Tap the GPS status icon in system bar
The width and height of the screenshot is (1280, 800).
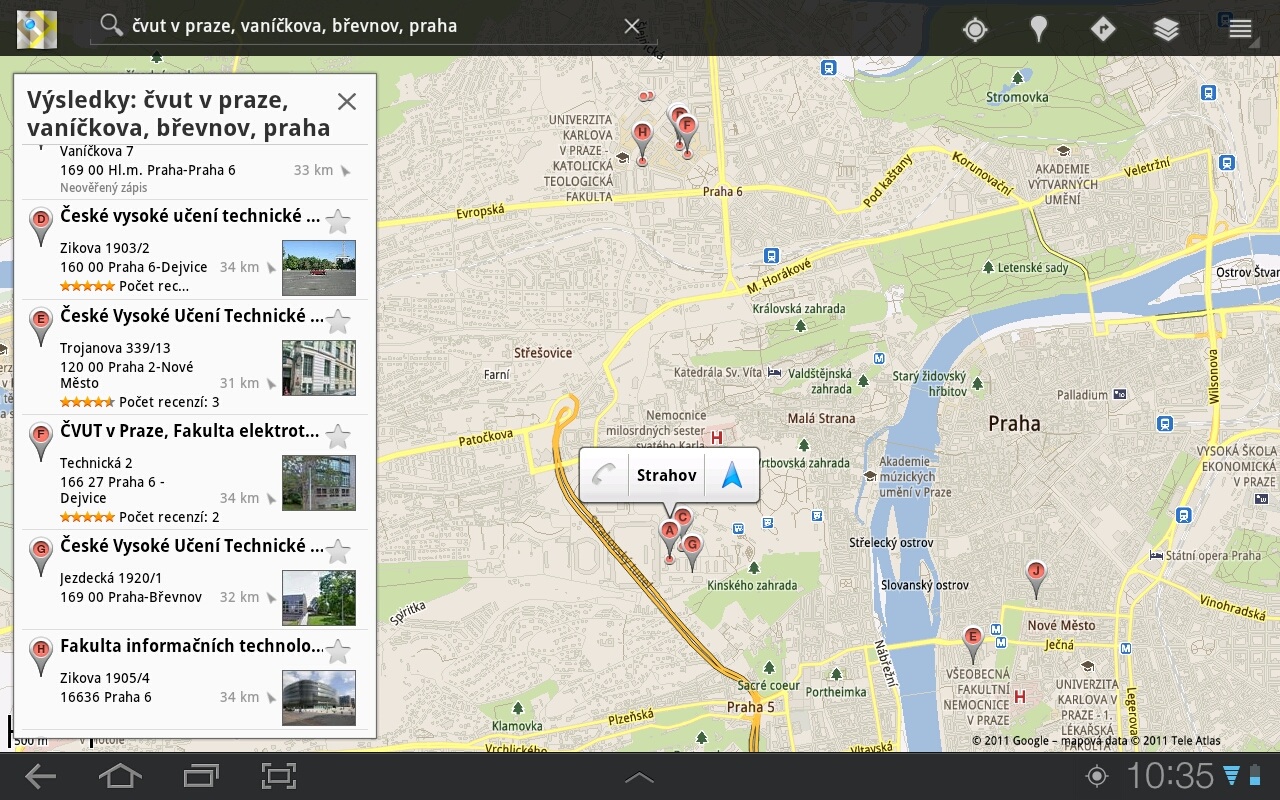pyautogui.click(x=1097, y=776)
